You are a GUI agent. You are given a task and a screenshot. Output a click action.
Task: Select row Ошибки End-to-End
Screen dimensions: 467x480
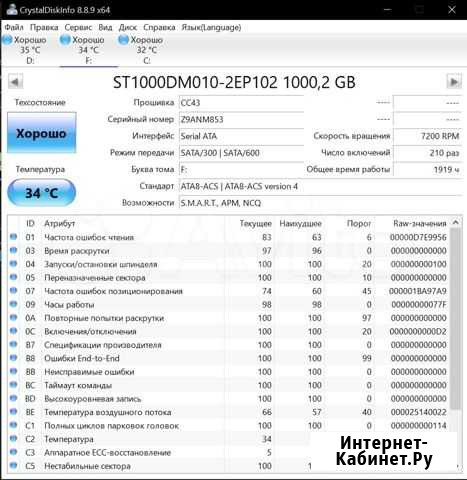coord(228,358)
